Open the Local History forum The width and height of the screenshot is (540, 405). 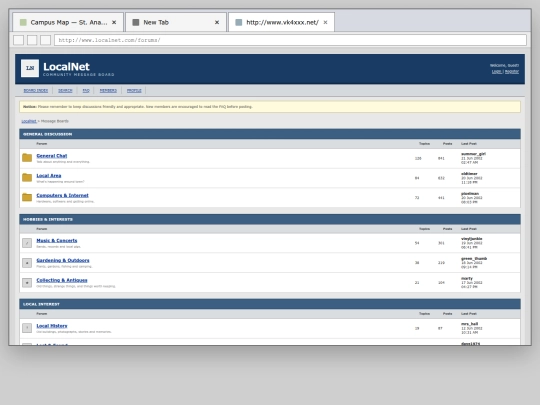52,326
